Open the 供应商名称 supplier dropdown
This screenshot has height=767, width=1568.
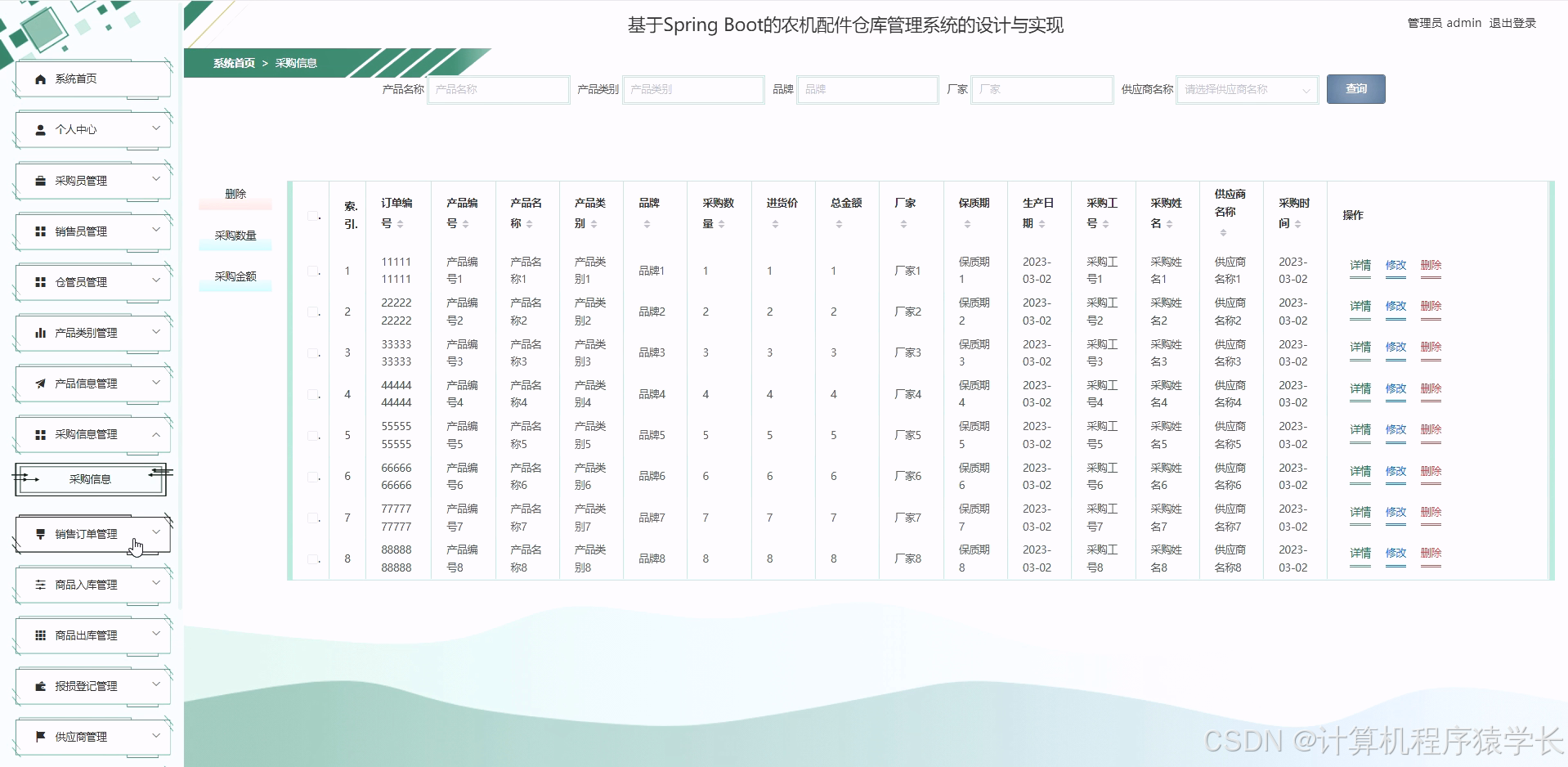pyautogui.click(x=1246, y=90)
